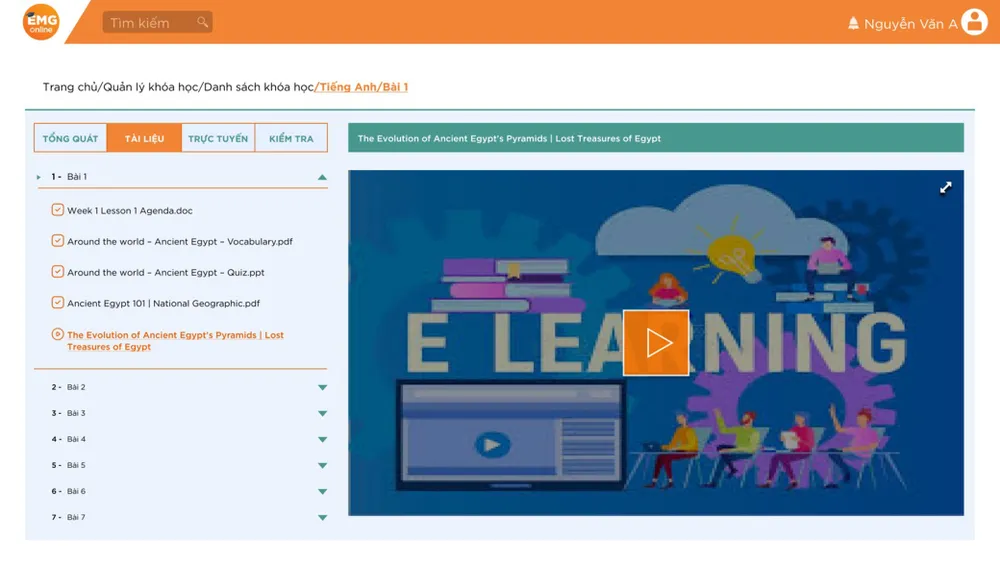1000x562 pixels.
Task: Open the notification bell
Action: [853, 24]
